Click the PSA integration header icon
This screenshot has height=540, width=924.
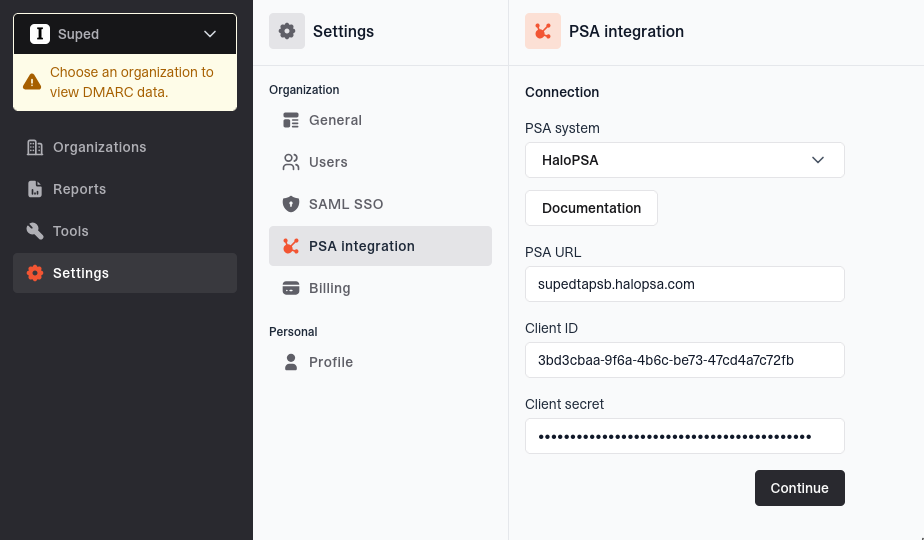[x=543, y=31]
